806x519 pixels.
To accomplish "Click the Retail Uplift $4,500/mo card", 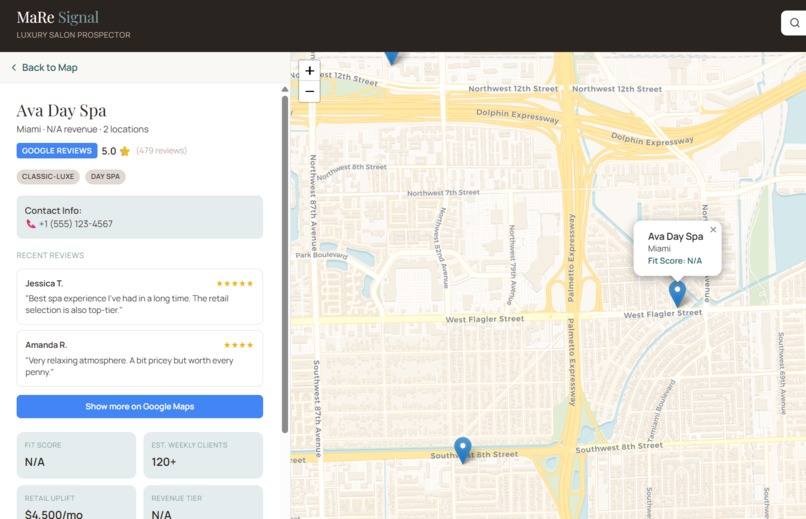I will (x=76, y=503).
